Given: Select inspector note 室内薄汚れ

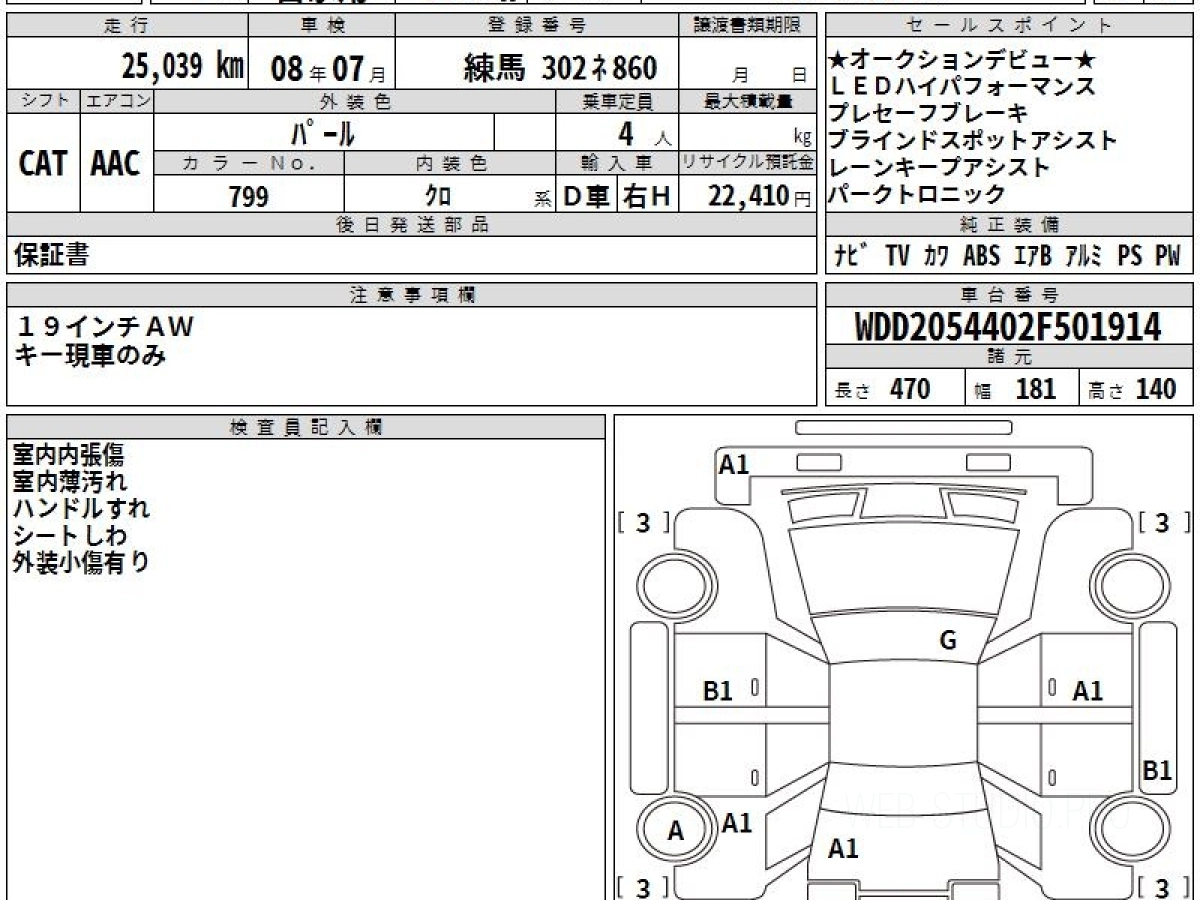Looking at the screenshot, I should (70, 482).
